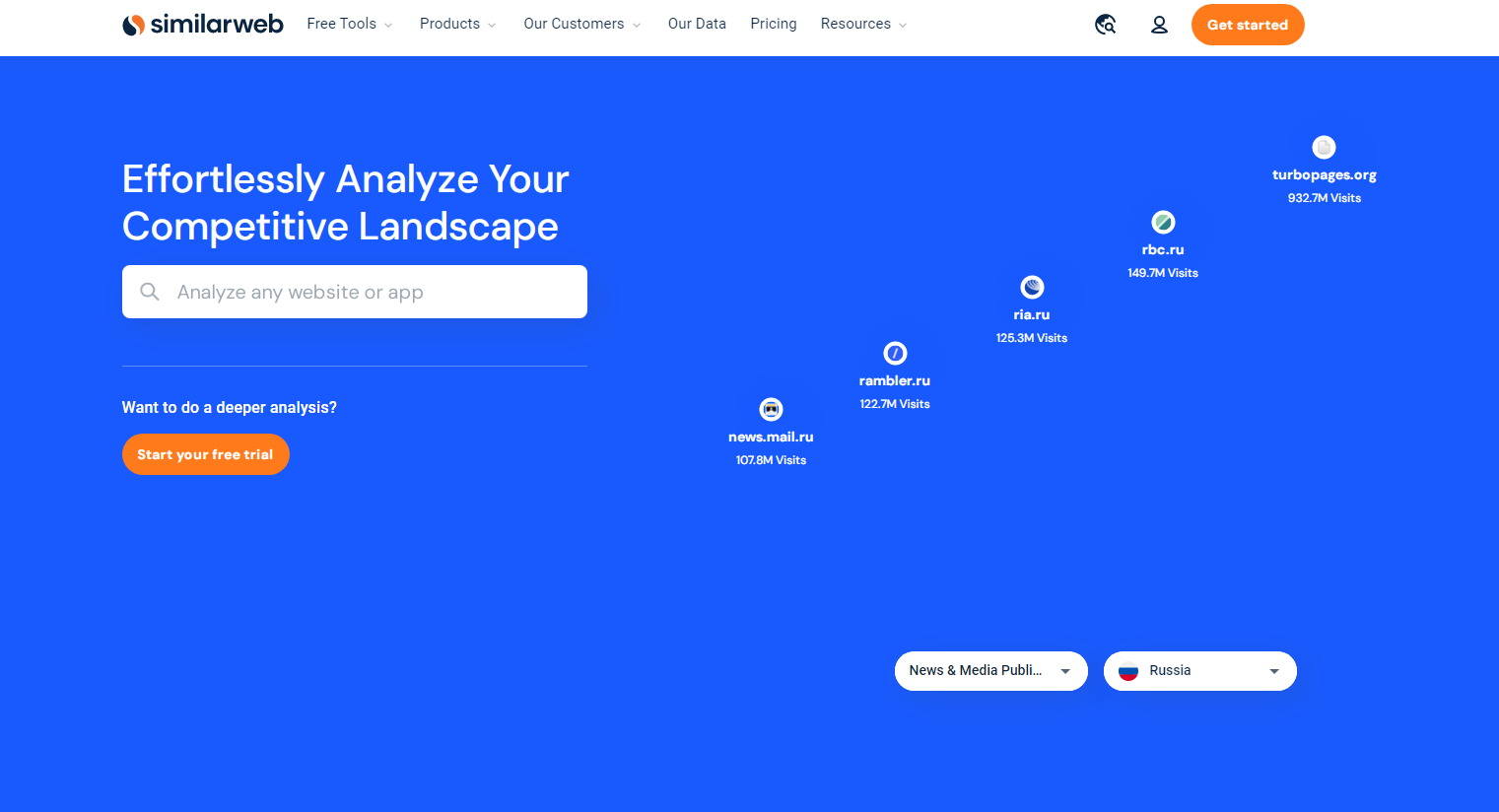Go to Pricing page
Viewport: 1499px width, 812px height.
click(x=774, y=24)
